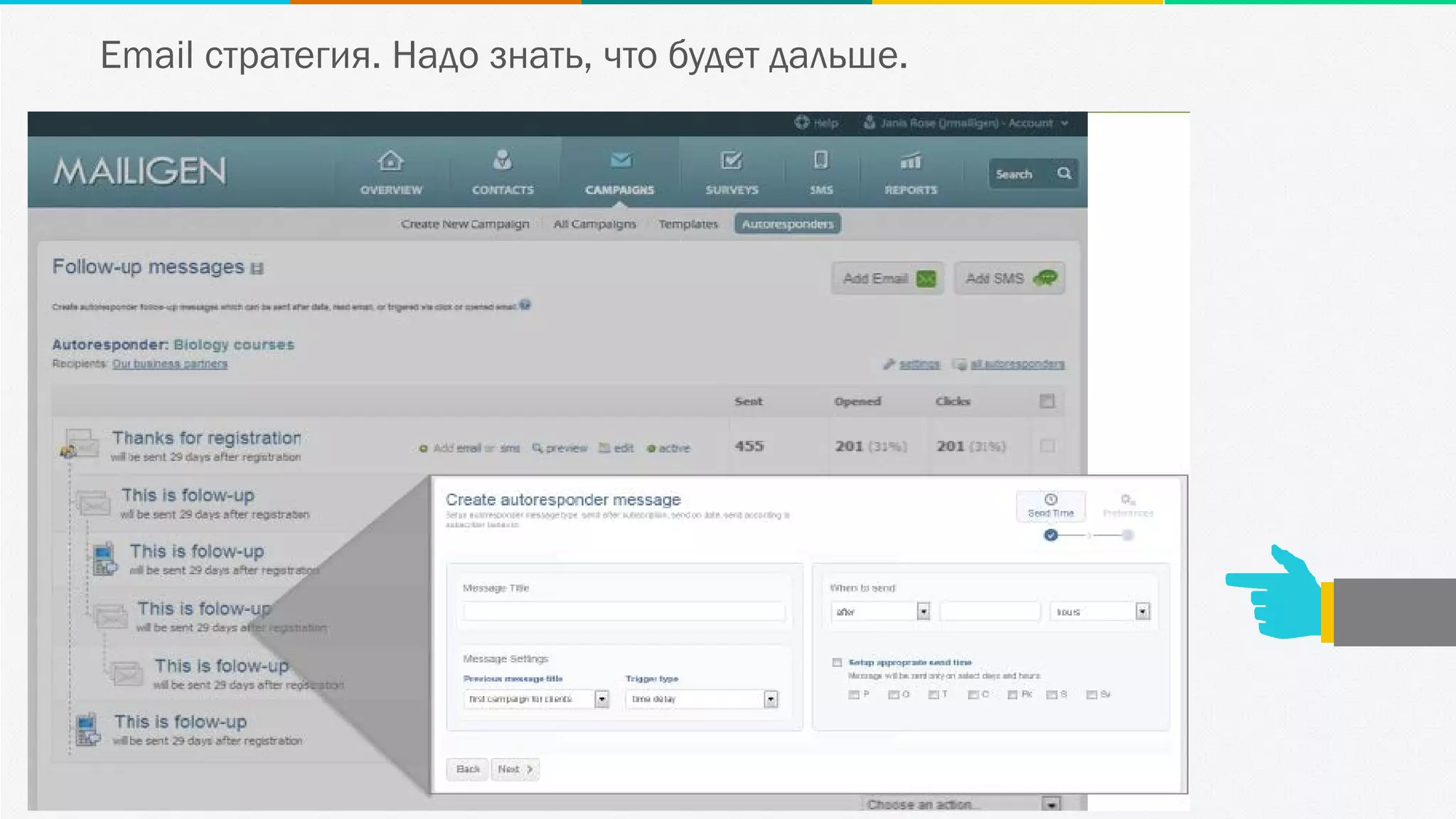Click the wrench settings icon
1456x819 pixels.
tap(889, 364)
